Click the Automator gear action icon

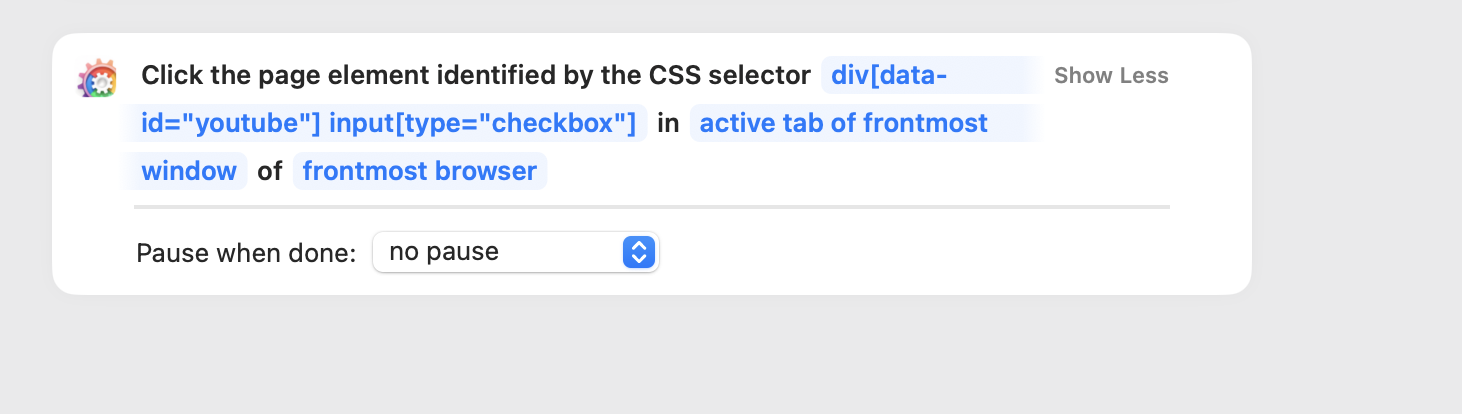pyautogui.click(x=97, y=78)
